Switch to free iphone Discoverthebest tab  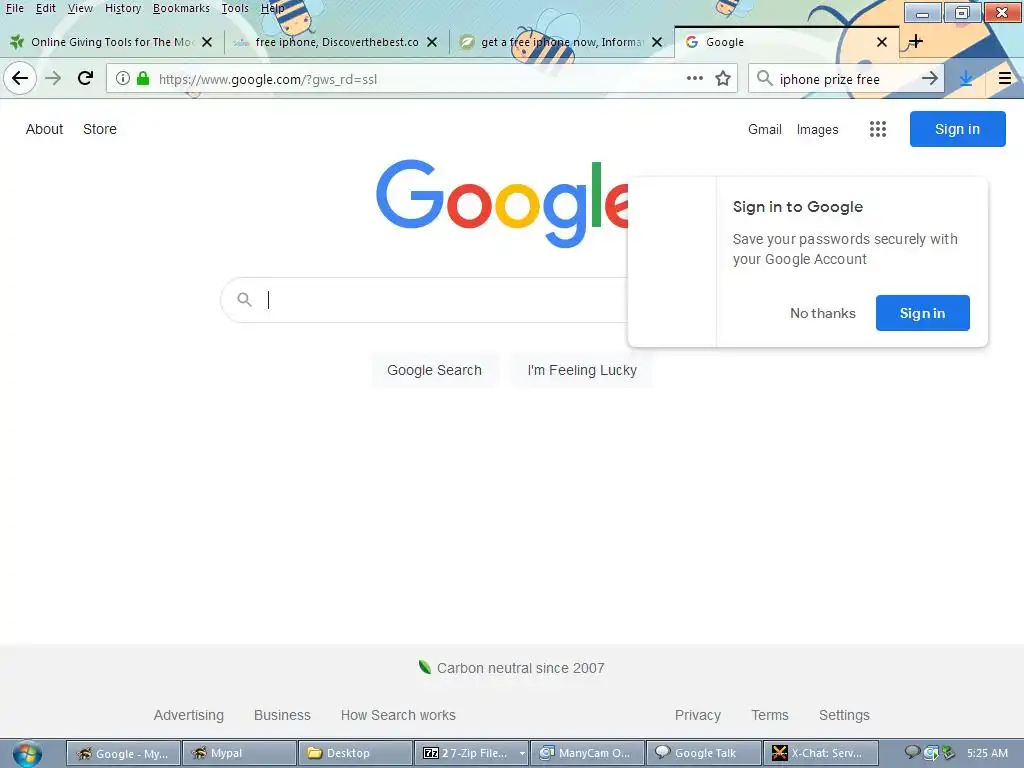point(336,42)
